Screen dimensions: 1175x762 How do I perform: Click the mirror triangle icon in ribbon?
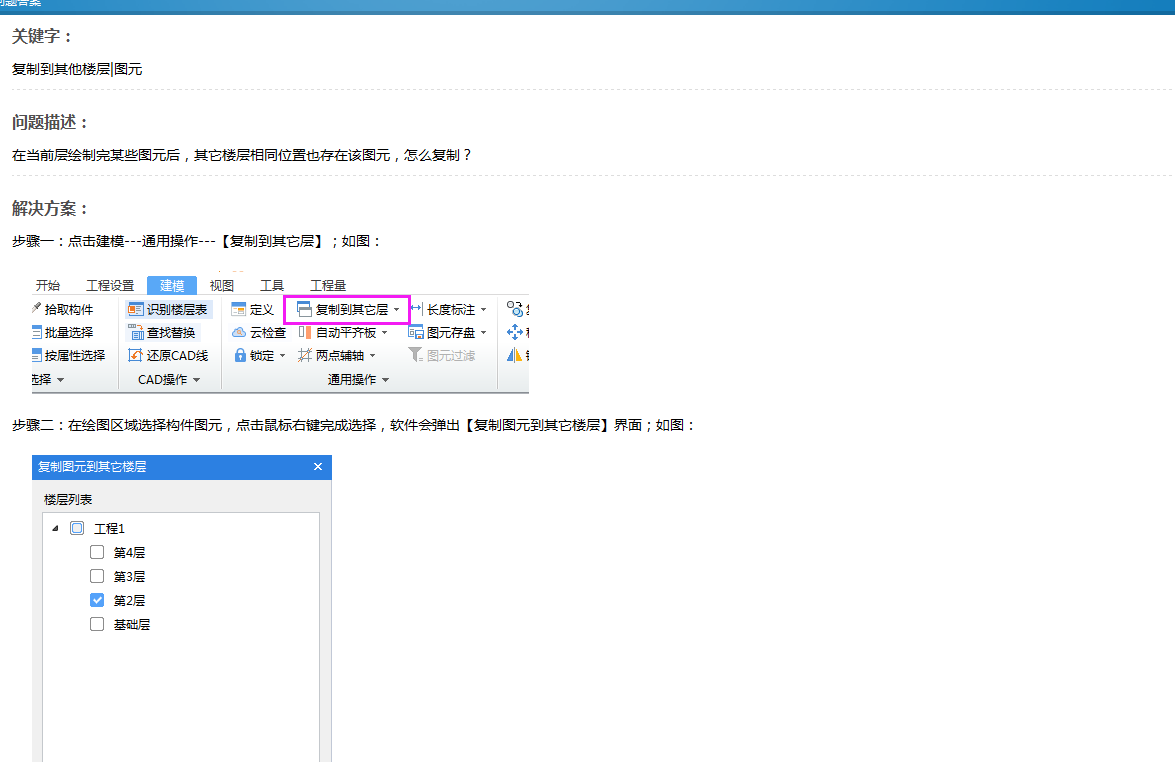click(515, 355)
